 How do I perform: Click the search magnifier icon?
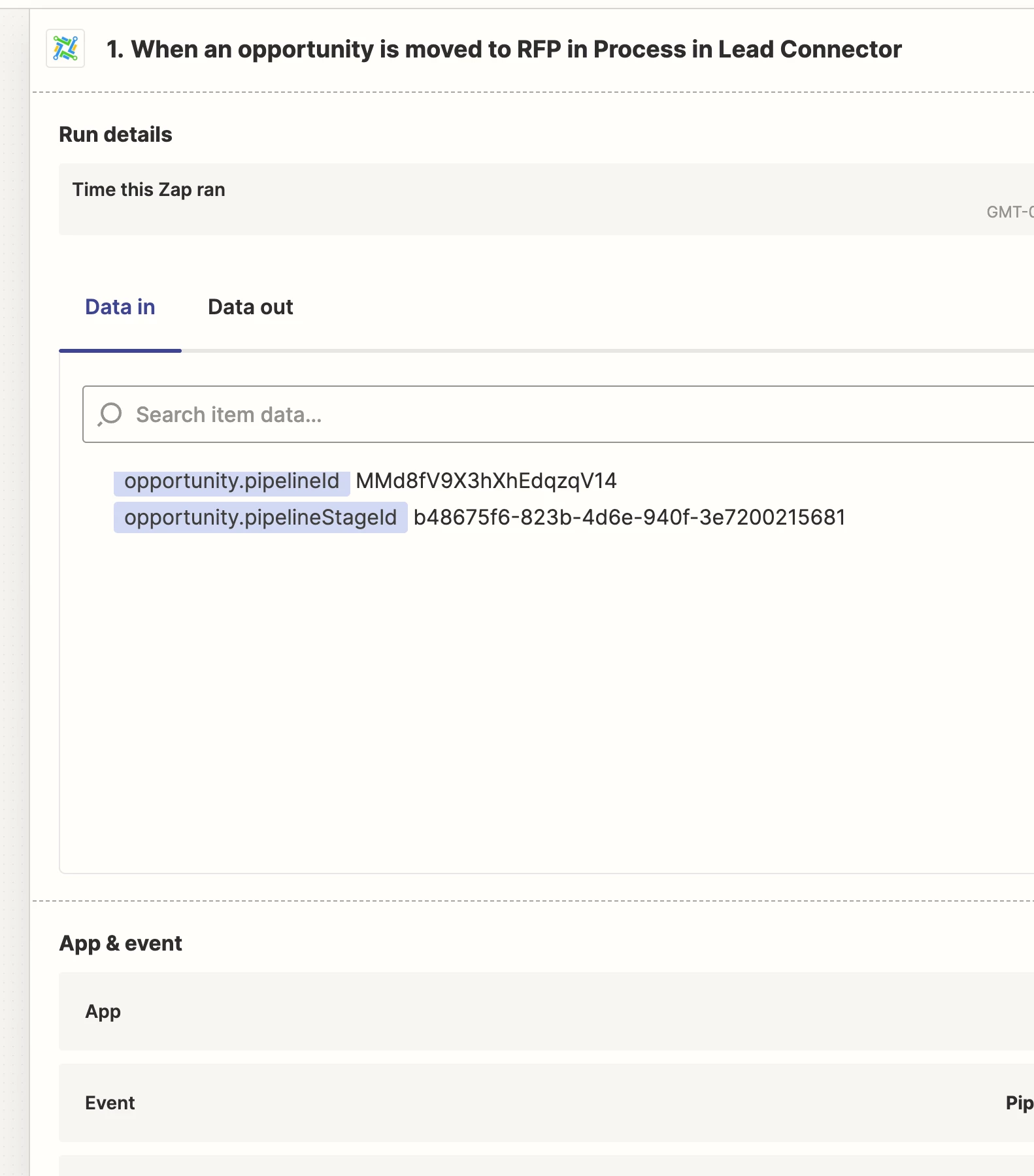(x=110, y=414)
